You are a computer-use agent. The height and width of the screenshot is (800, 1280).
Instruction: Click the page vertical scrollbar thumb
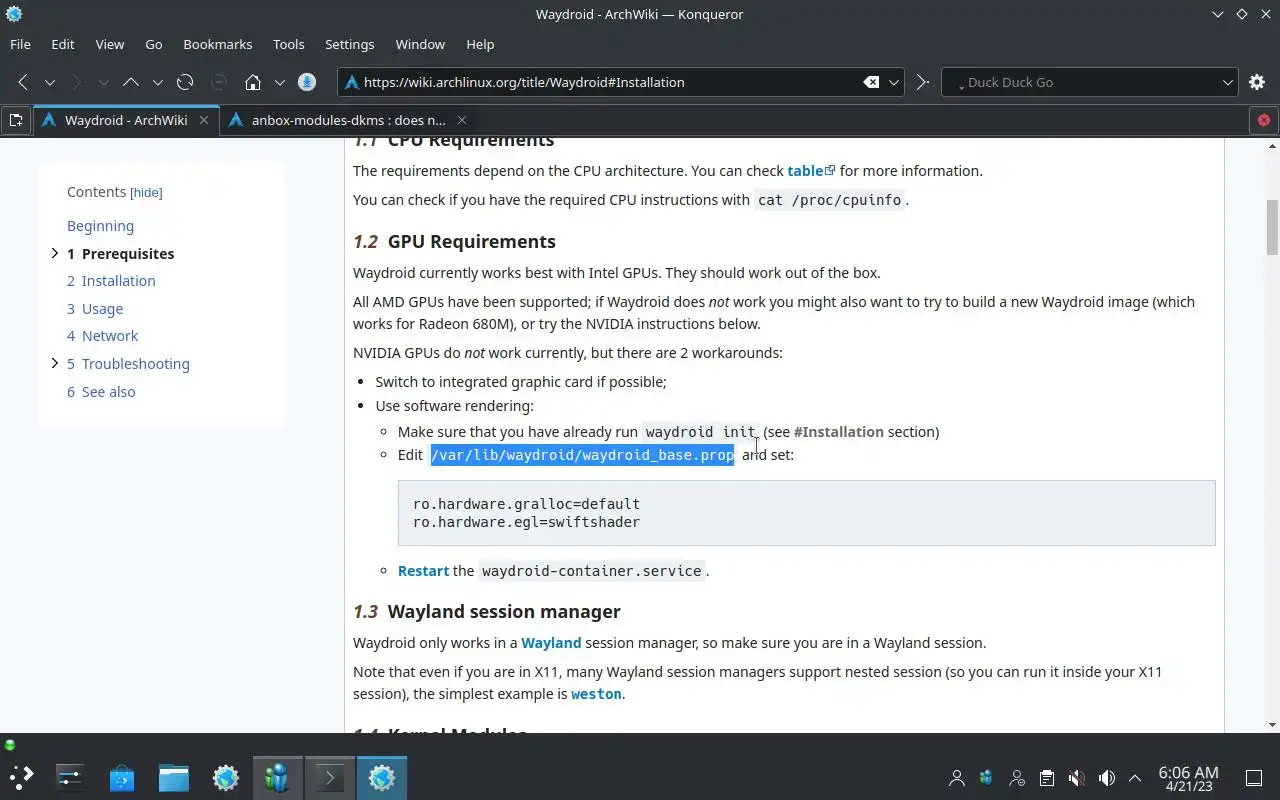click(x=1272, y=228)
